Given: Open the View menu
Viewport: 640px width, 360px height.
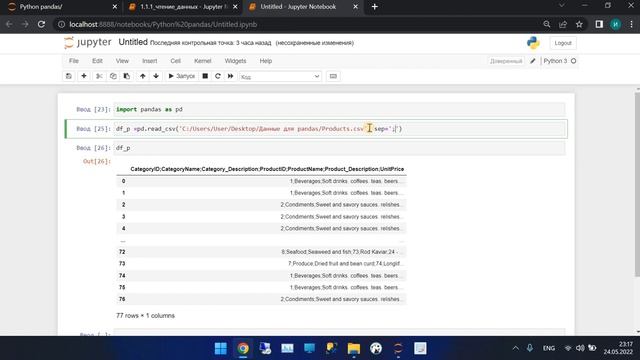Looking at the screenshot, I should click(x=122, y=61).
